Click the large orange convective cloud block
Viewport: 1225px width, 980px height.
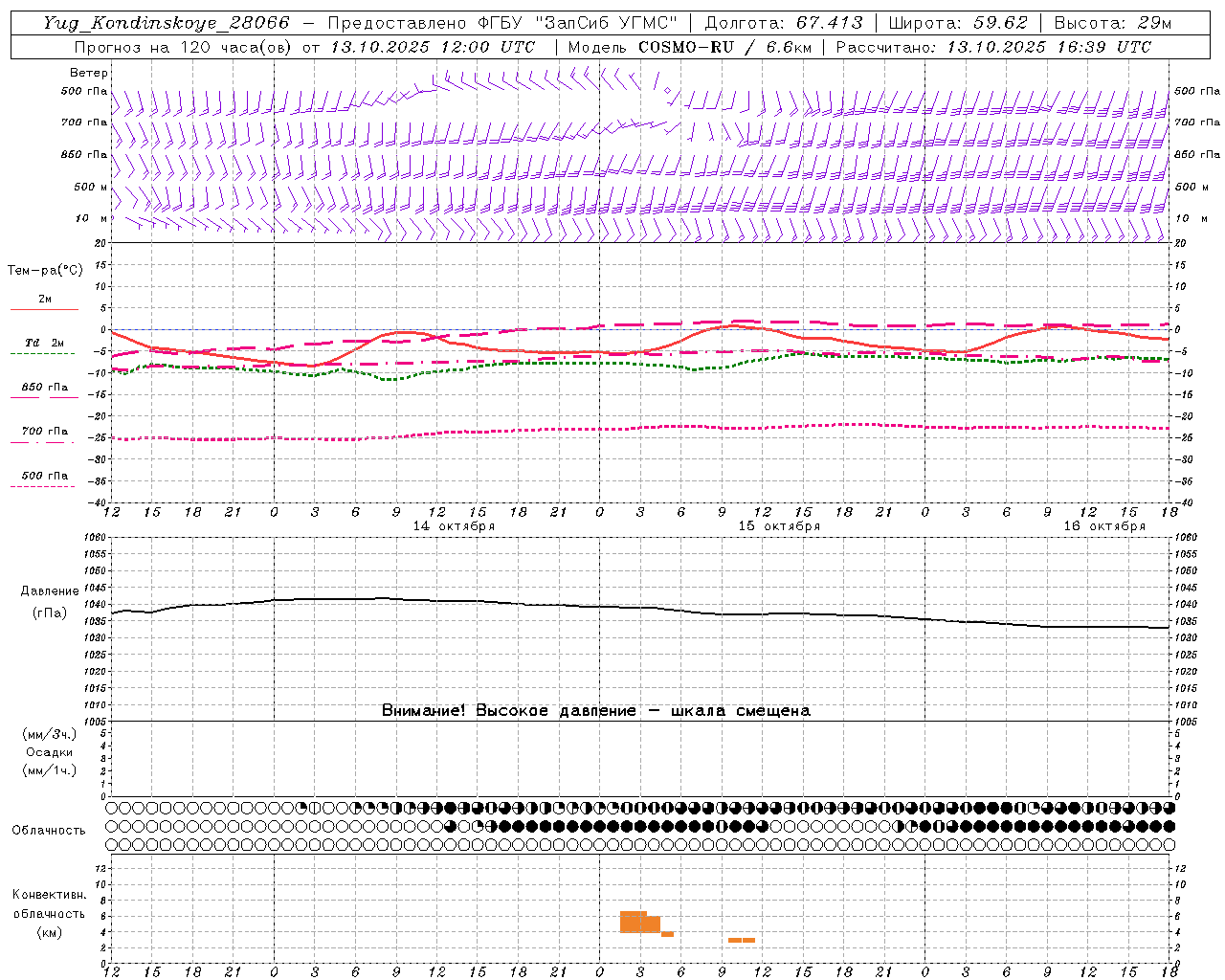(x=639, y=922)
